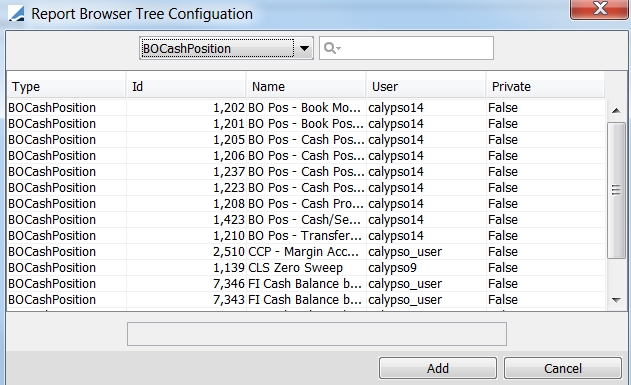Click the search magnifier icon
The width and height of the screenshot is (631, 385).
332,48
